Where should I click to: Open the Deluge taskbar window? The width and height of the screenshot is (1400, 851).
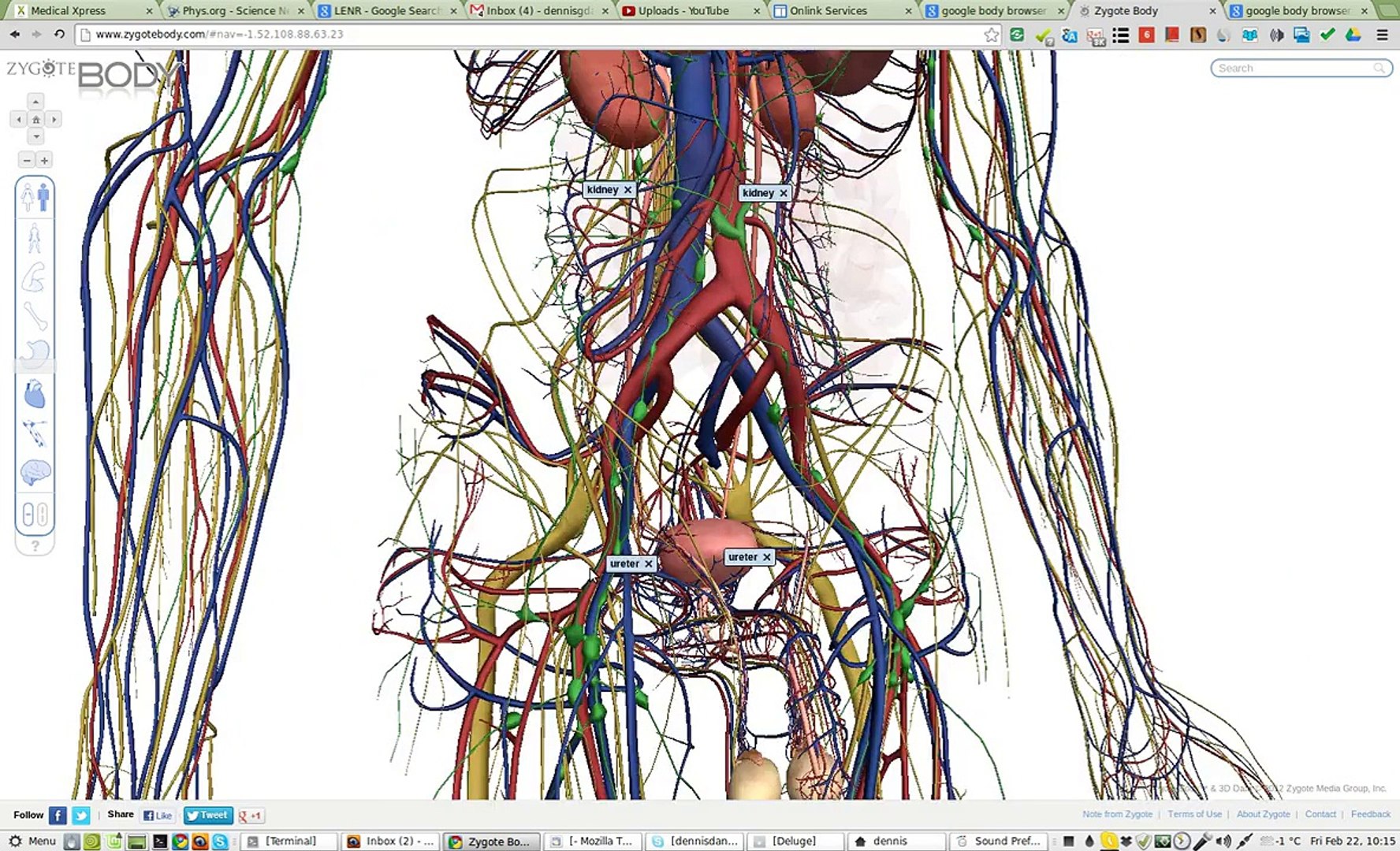click(x=795, y=842)
